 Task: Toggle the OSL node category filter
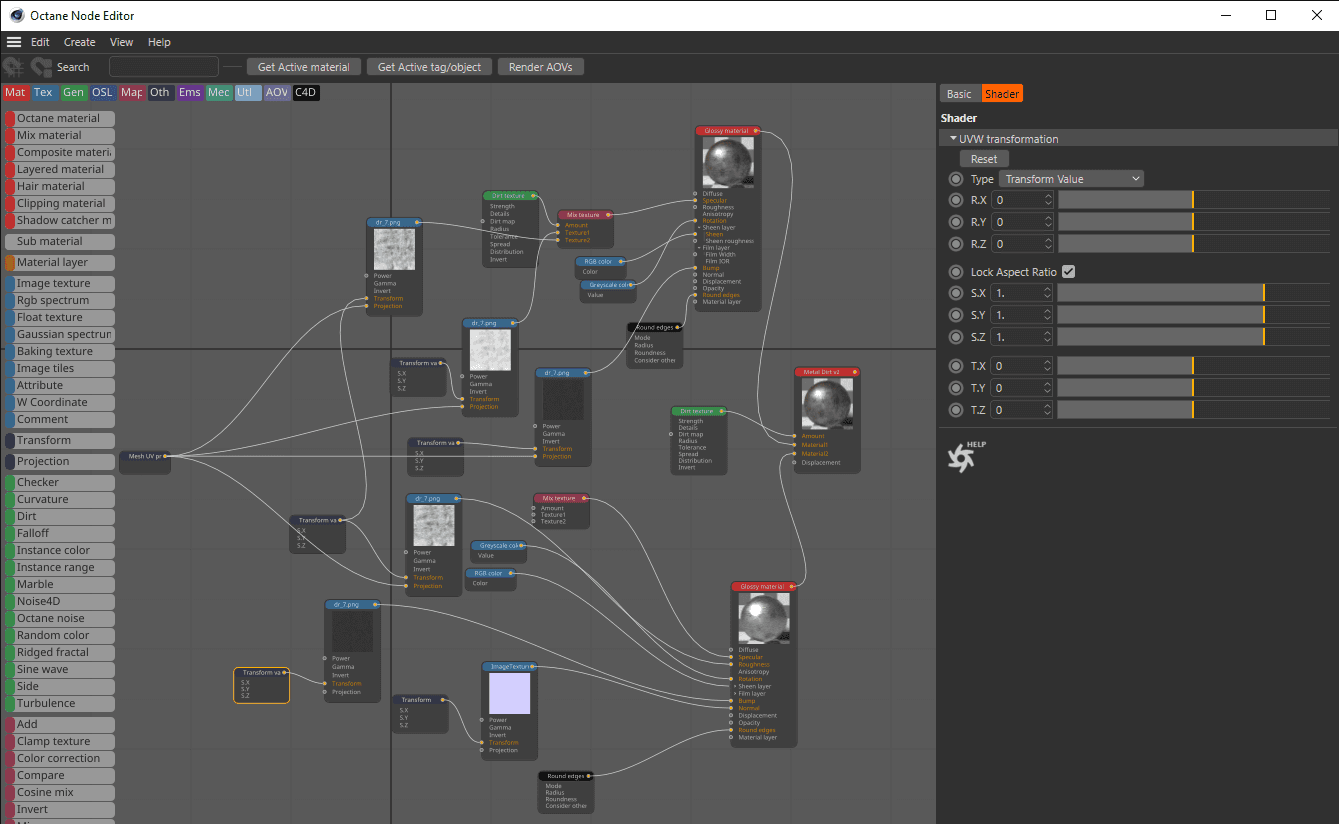pyautogui.click(x=102, y=93)
